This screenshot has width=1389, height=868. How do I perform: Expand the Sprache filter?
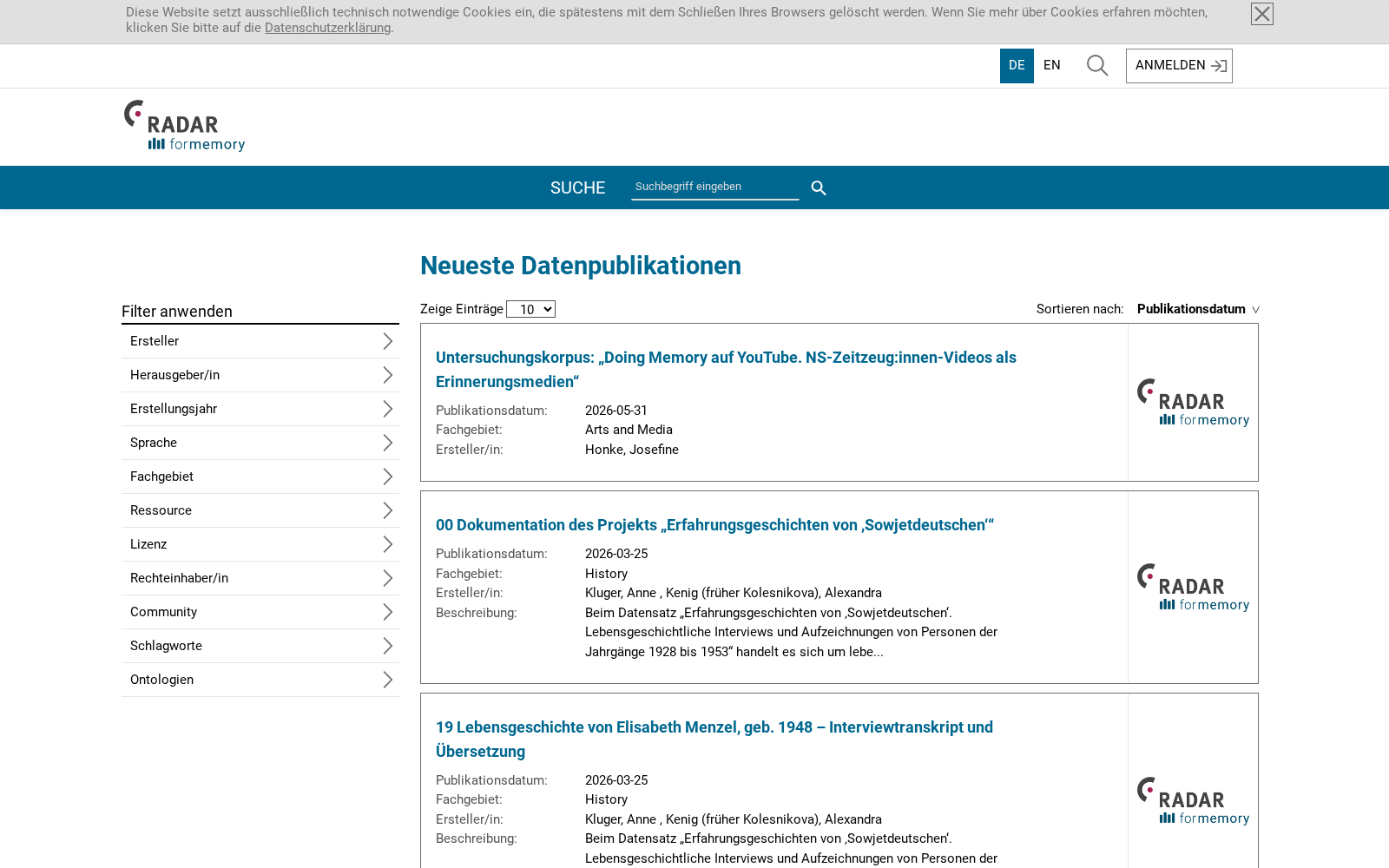pos(260,443)
